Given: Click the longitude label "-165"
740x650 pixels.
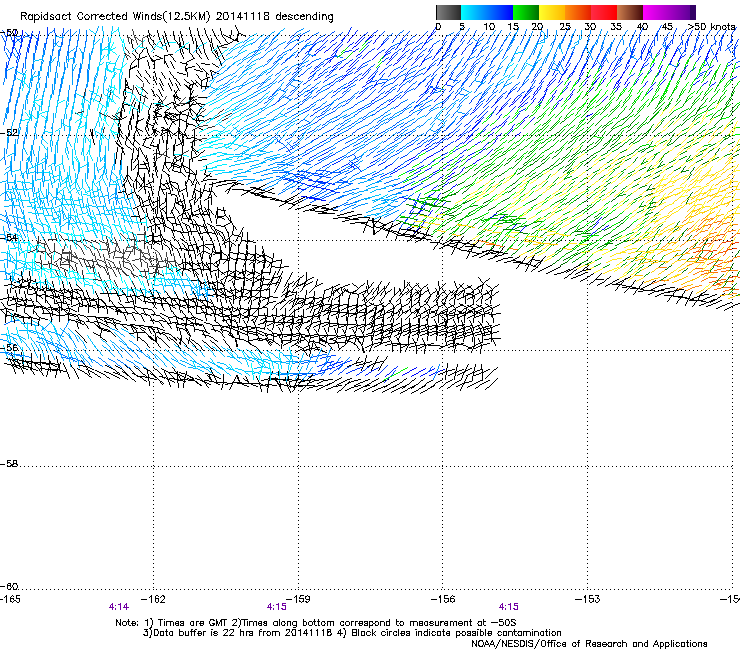Looking at the screenshot, I should 10,599.
